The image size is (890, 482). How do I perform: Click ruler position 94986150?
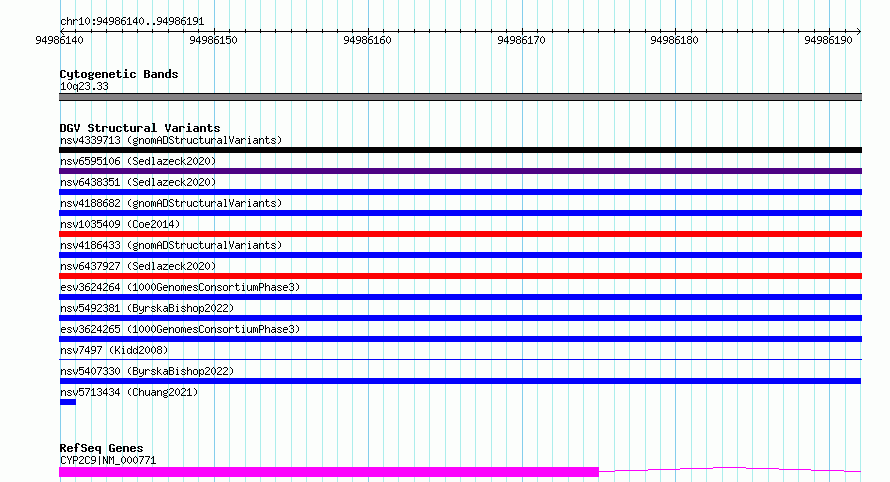tap(213, 40)
